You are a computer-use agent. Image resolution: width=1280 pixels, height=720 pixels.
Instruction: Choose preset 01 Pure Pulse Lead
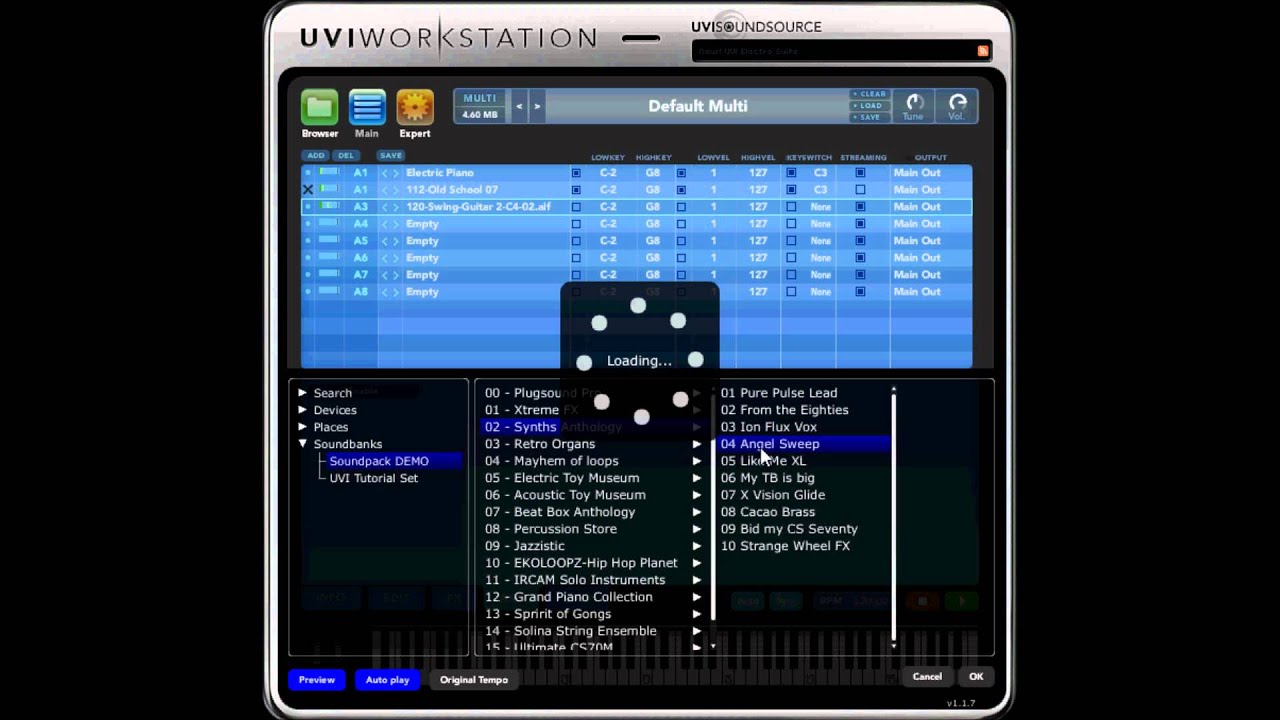click(x=779, y=393)
